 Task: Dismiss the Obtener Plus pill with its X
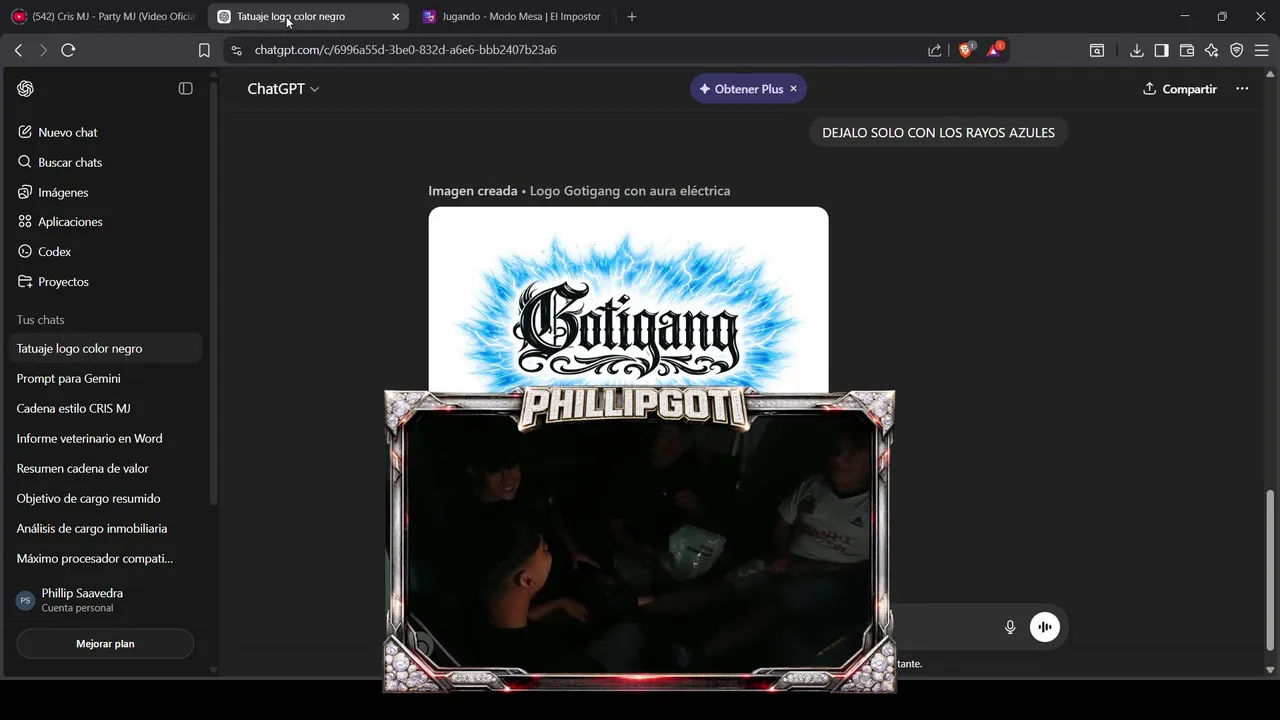click(794, 89)
